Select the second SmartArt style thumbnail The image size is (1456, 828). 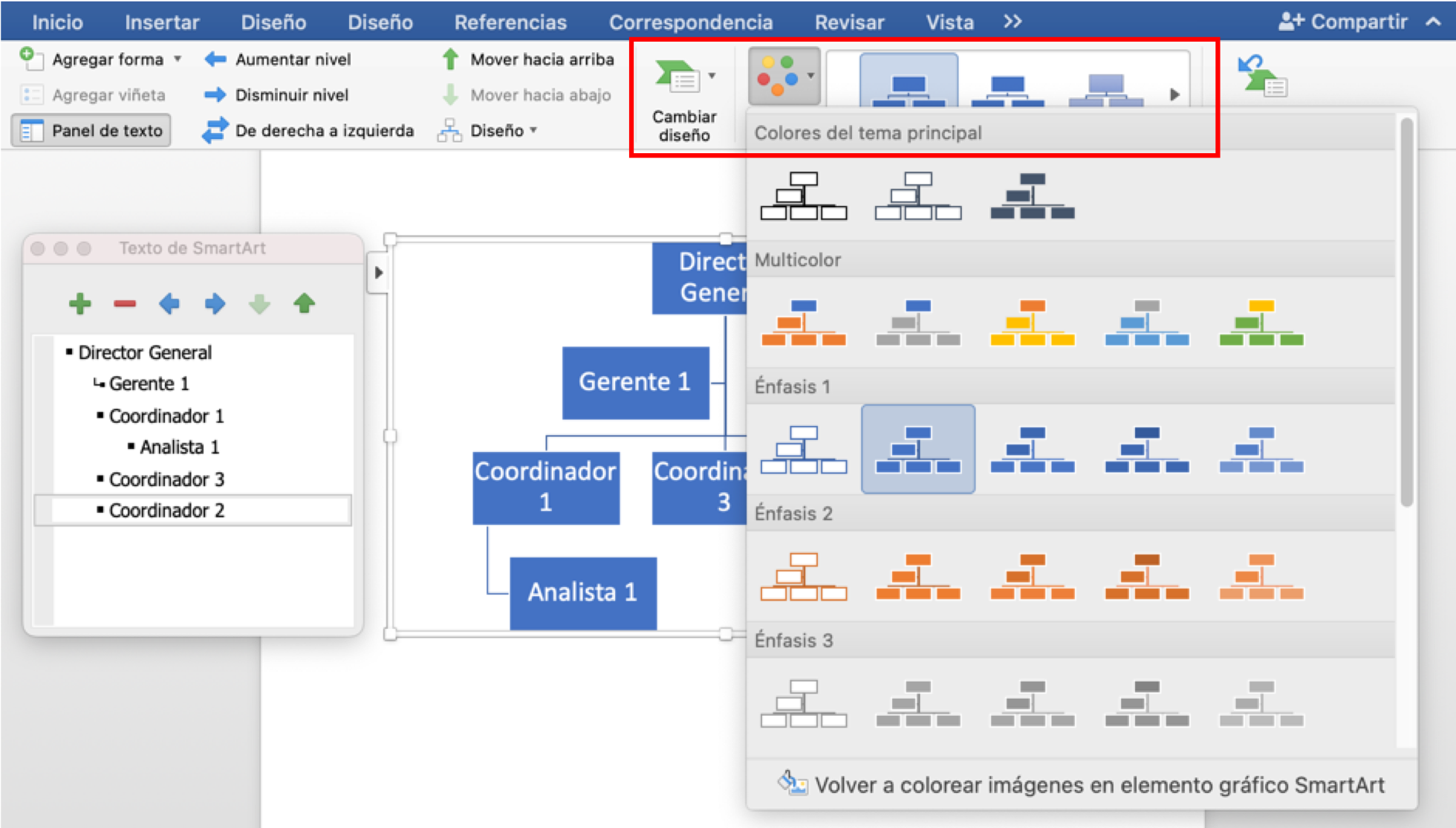[x=1007, y=89]
